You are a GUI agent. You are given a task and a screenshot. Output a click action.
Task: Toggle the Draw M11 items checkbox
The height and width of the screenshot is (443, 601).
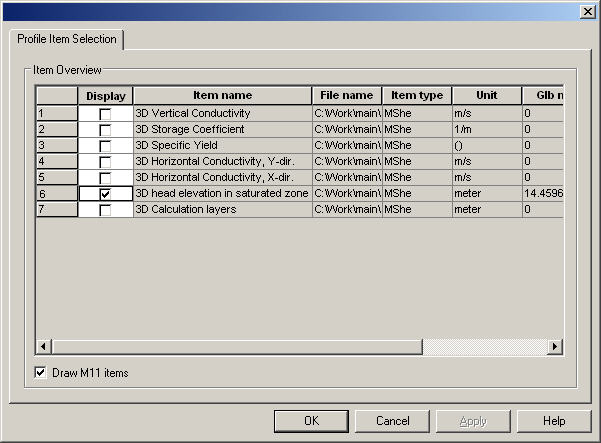pyautogui.click(x=41, y=373)
